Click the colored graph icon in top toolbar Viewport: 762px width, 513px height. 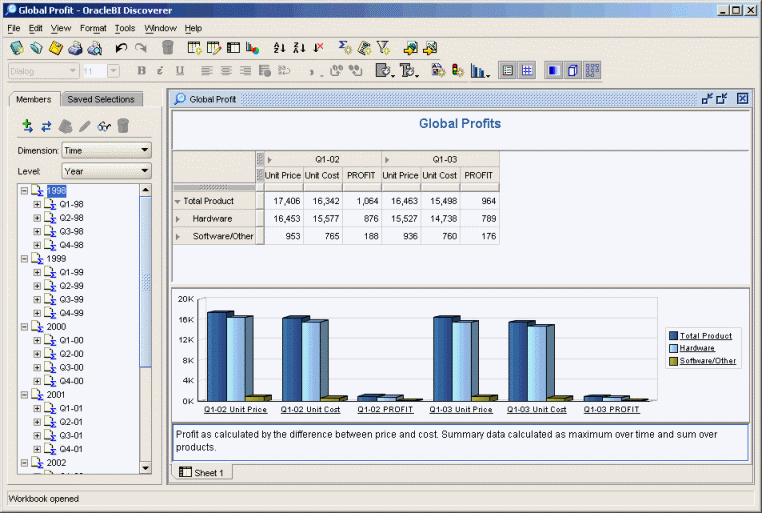tap(252, 48)
